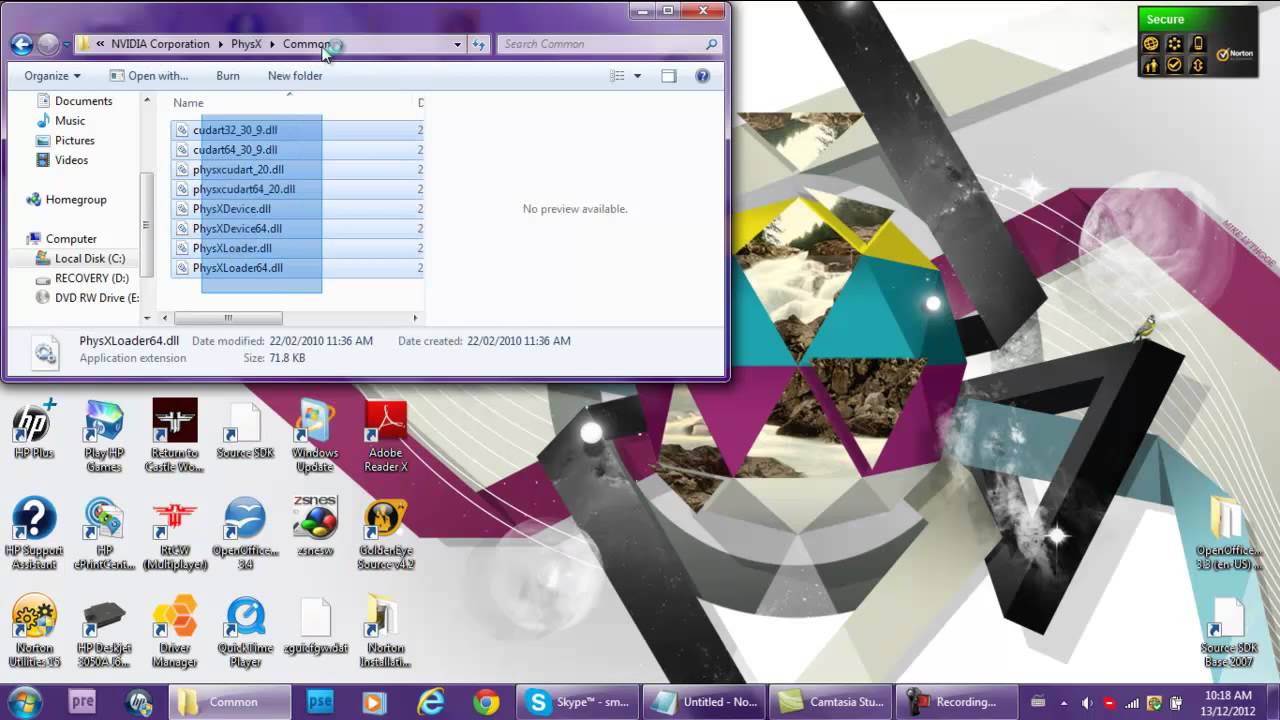Click the Explorer Back arrow button
Screen dimensions: 1280x720
coord(21,44)
